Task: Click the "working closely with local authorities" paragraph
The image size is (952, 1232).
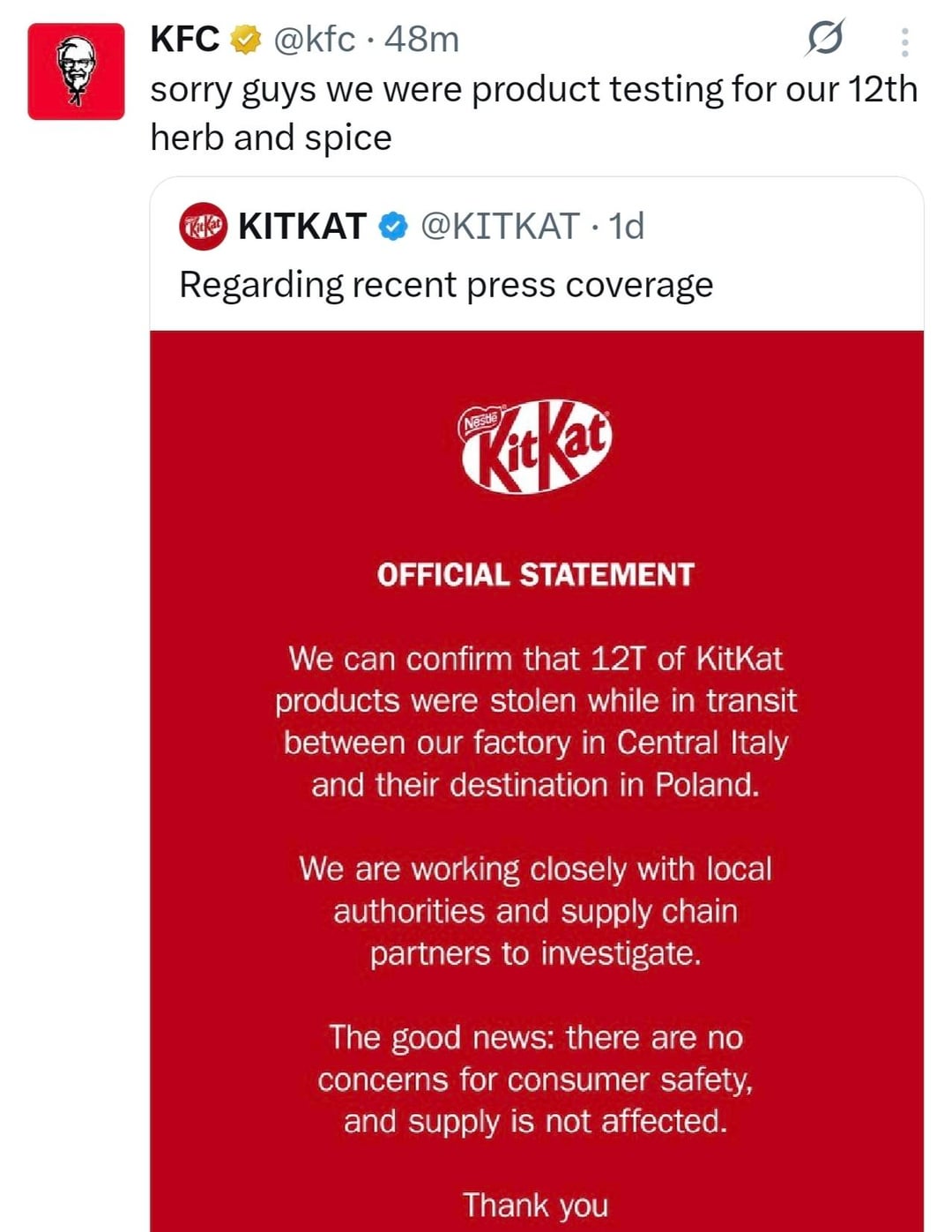Action: [535, 911]
